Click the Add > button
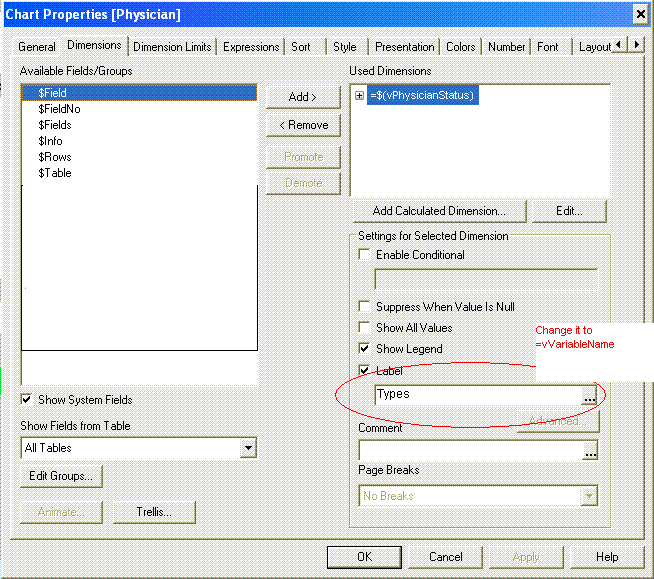 [303, 97]
